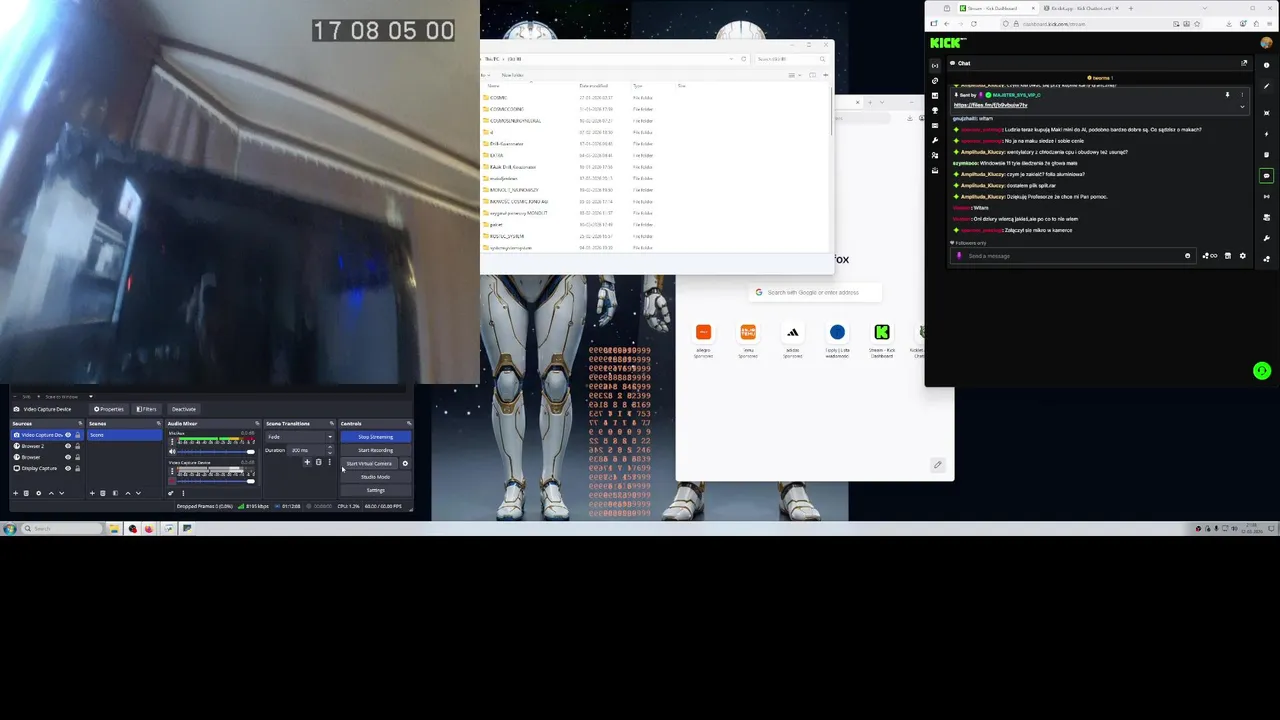Remove selected source with trash icon
This screenshot has height=720, width=1280.
pyautogui.click(x=26, y=493)
